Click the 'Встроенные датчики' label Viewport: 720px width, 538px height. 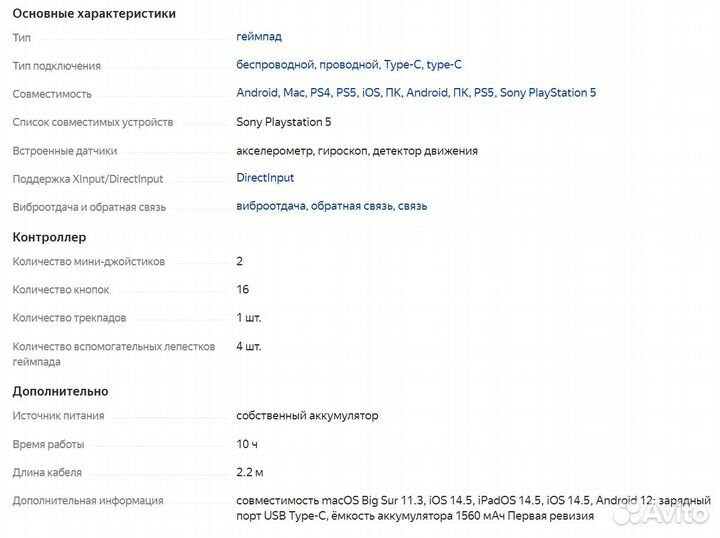(64, 151)
